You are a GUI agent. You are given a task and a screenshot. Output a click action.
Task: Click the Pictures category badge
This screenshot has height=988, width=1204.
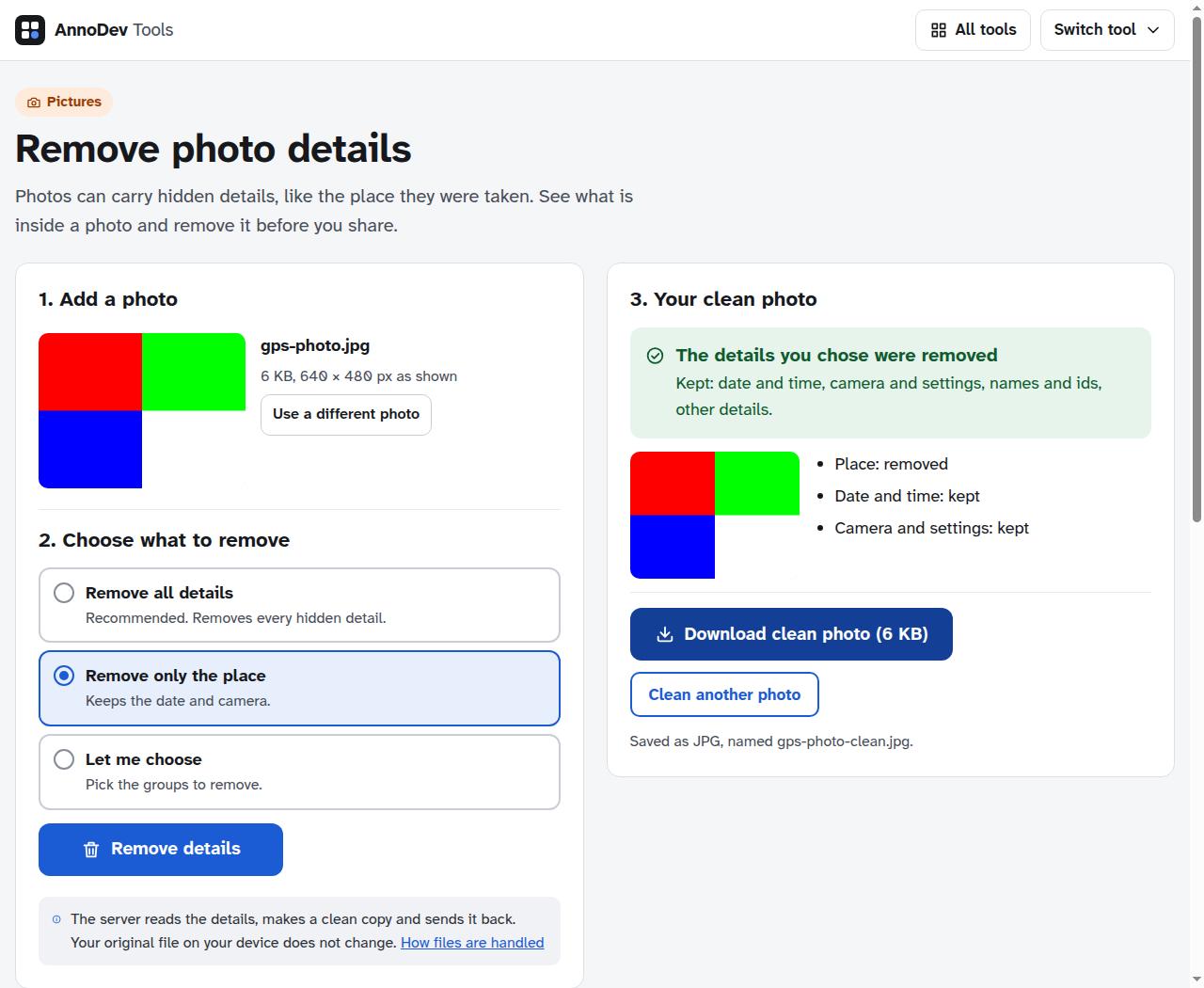point(64,103)
